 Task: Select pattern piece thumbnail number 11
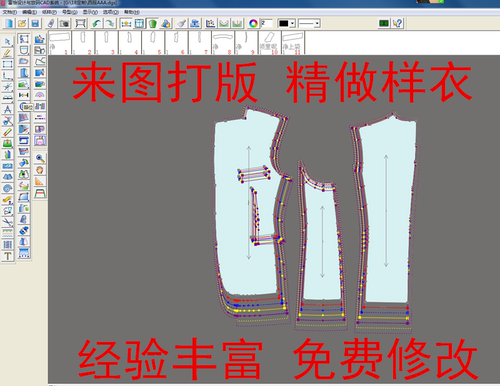[x=293, y=43]
